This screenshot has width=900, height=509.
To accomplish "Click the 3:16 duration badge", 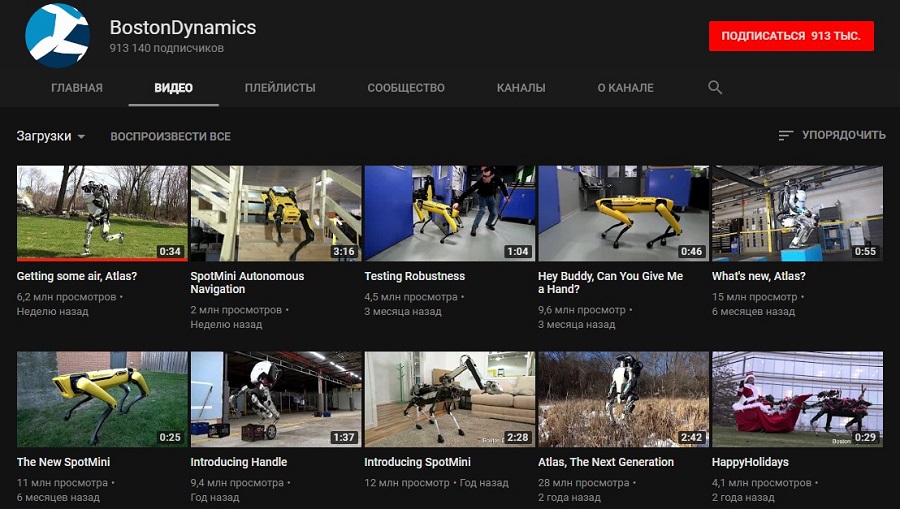I will point(344,251).
